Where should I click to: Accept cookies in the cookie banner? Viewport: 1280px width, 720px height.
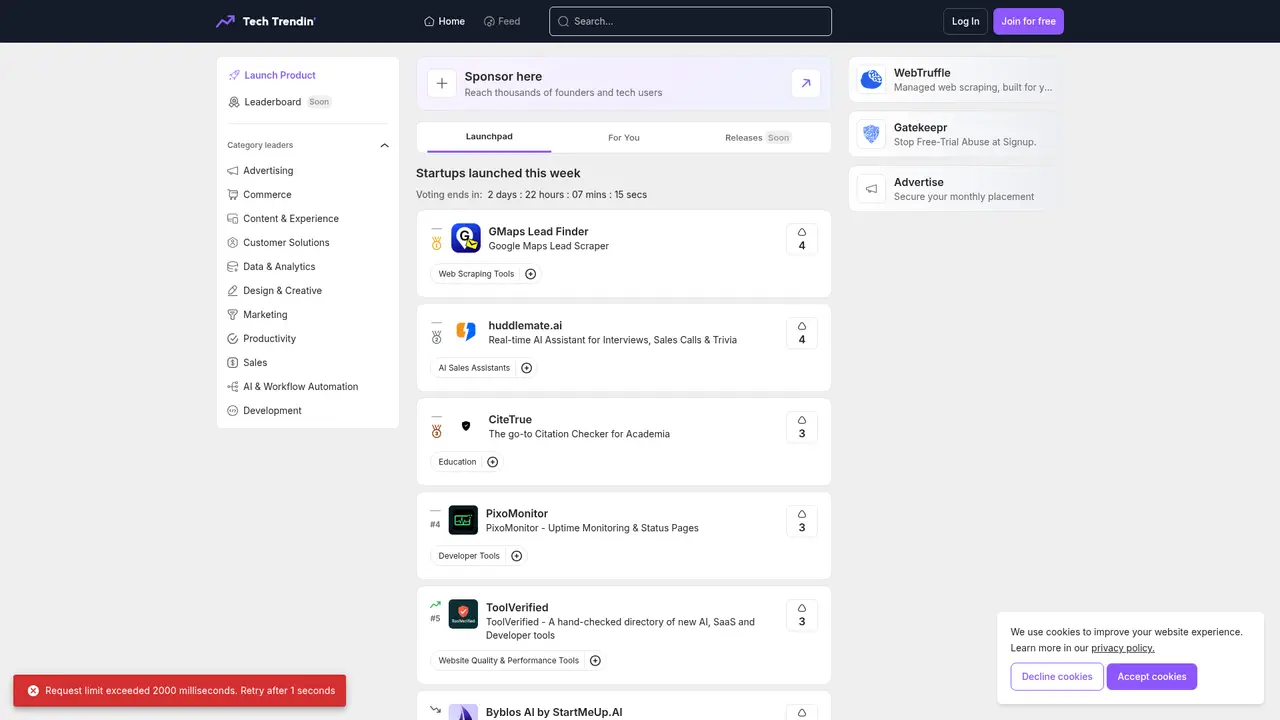click(1152, 677)
